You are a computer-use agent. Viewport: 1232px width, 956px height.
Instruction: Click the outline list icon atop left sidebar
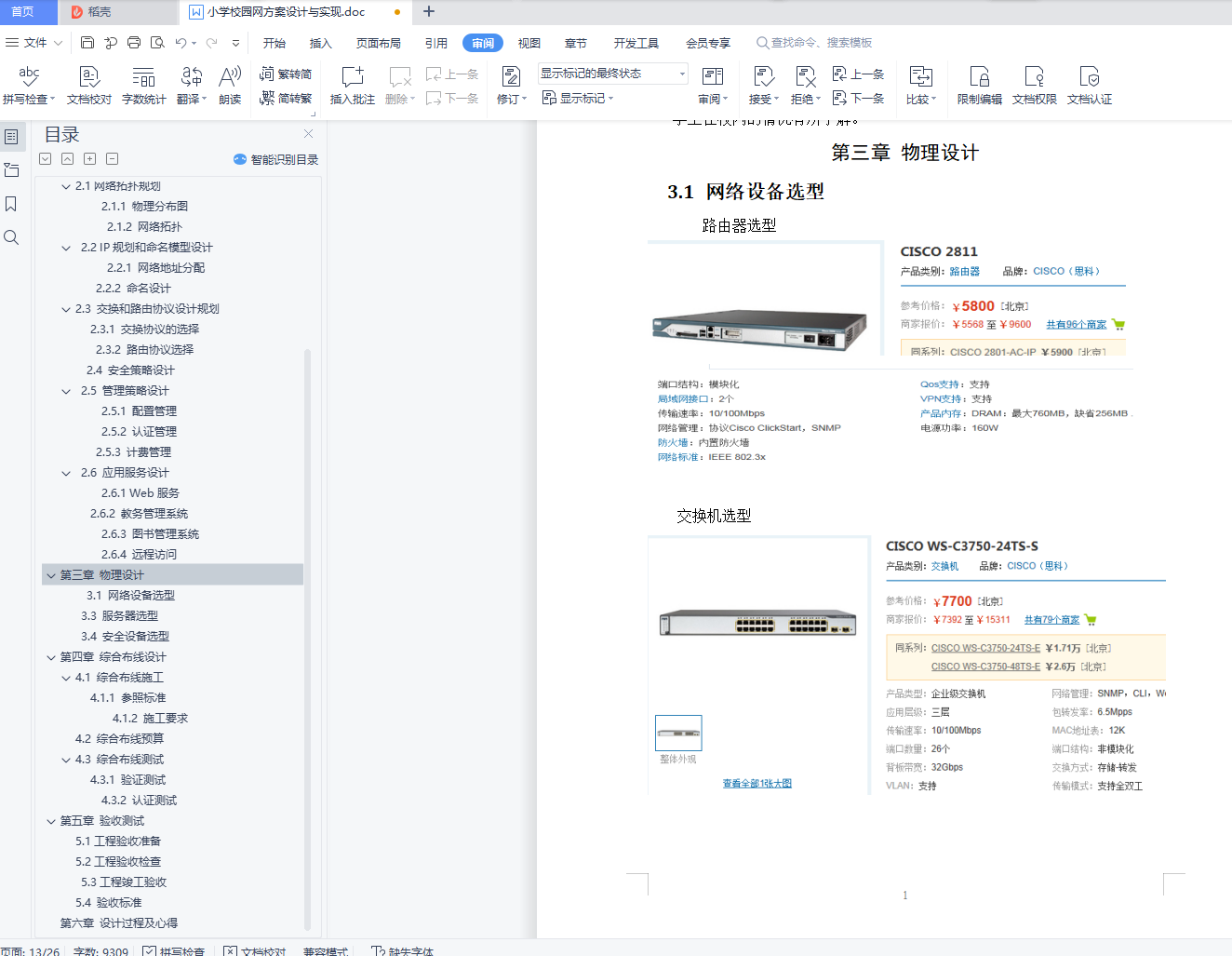(11, 137)
